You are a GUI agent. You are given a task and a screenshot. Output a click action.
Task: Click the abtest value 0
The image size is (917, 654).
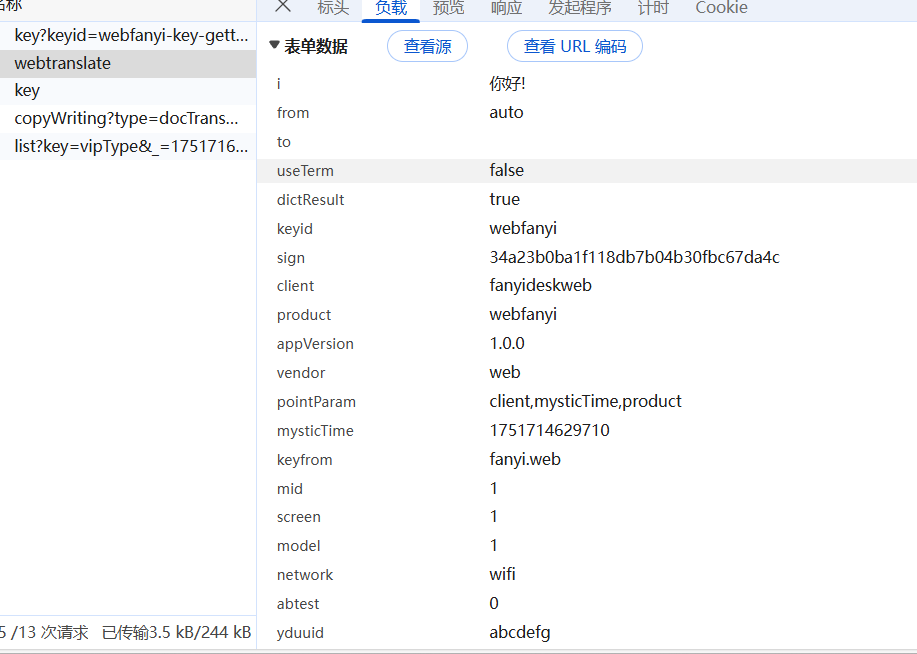coord(494,604)
